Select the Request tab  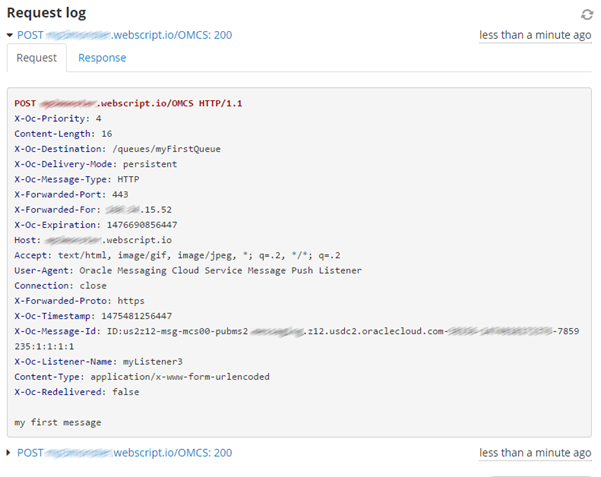pyautogui.click(x=36, y=58)
